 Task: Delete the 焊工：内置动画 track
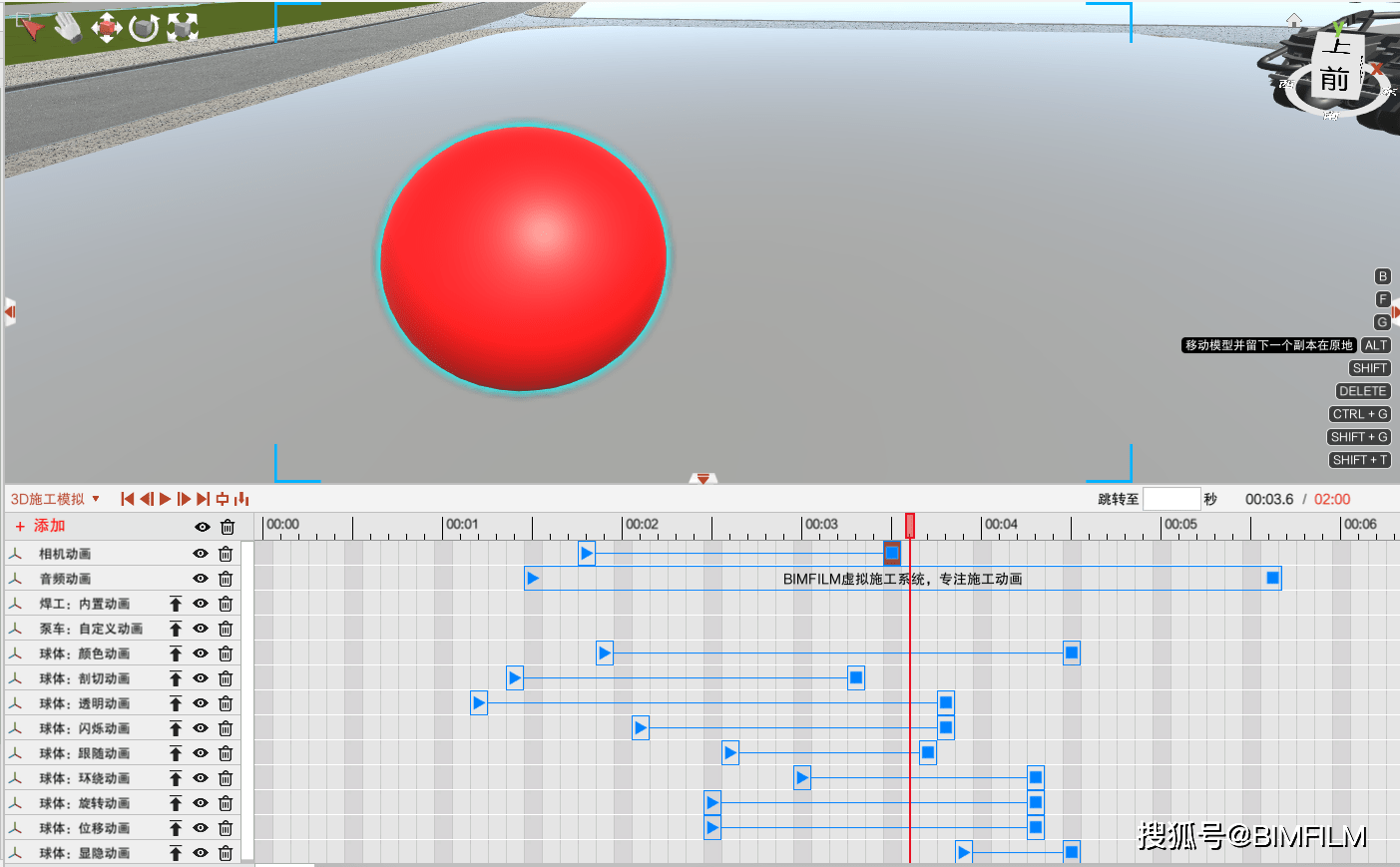[x=226, y=604]
